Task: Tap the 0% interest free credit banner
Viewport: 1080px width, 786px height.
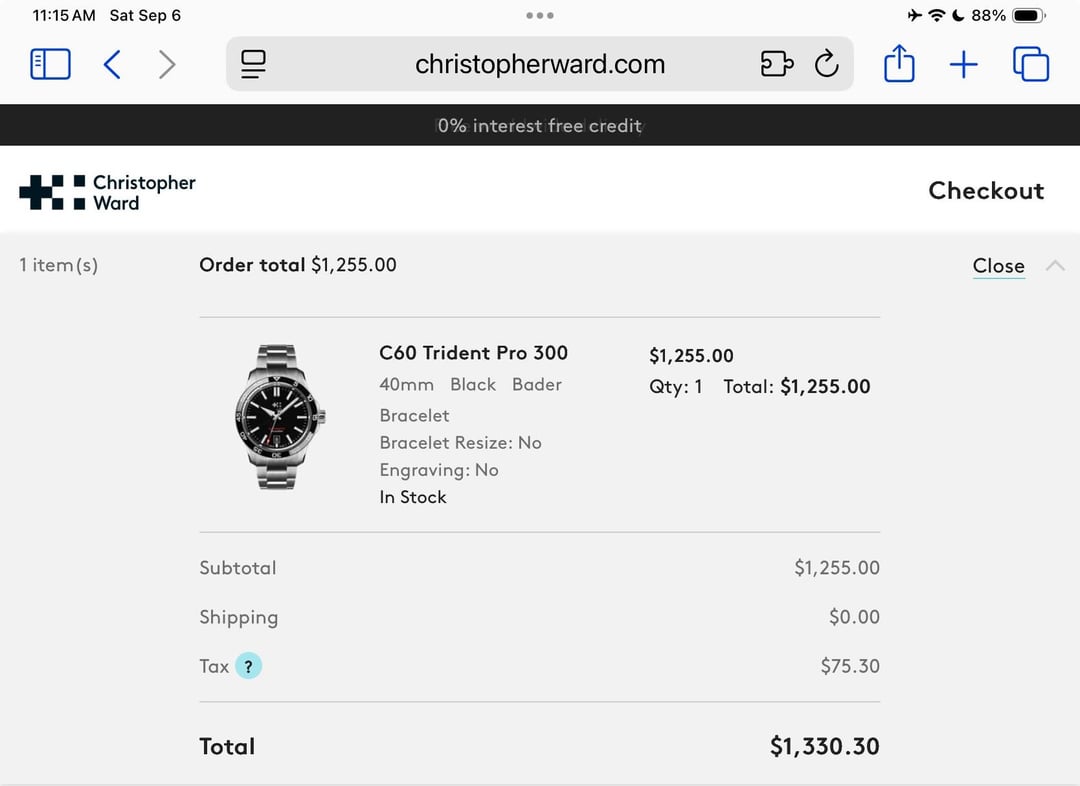Action: point(540,125)
